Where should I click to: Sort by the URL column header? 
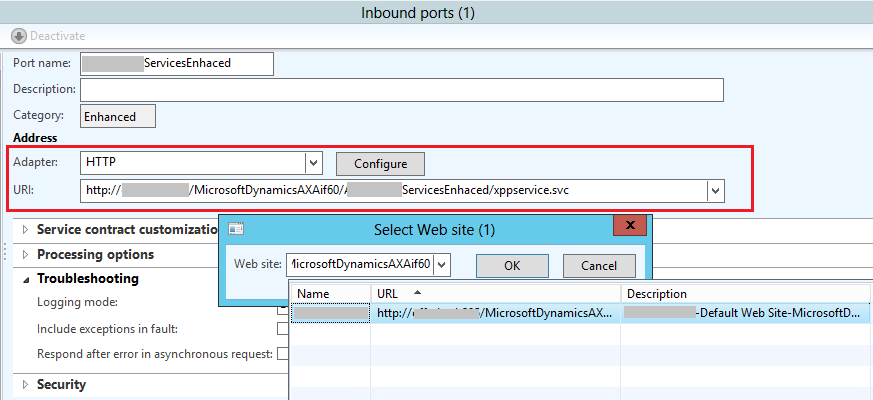[495, 294]
